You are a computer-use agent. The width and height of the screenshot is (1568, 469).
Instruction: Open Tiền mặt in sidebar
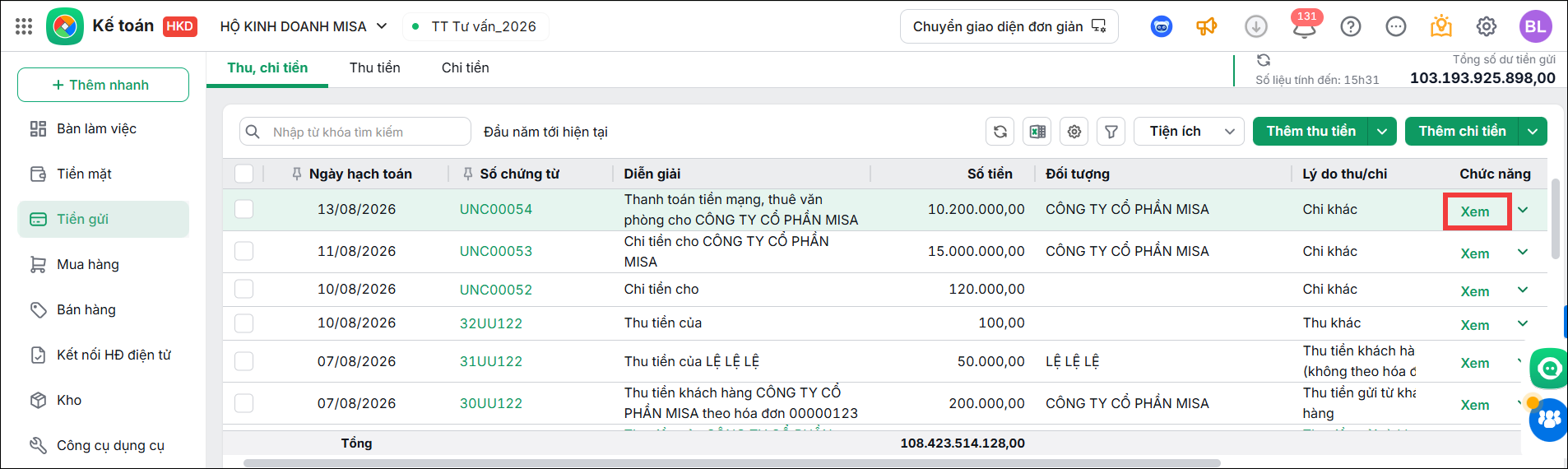tap(104, 174)
